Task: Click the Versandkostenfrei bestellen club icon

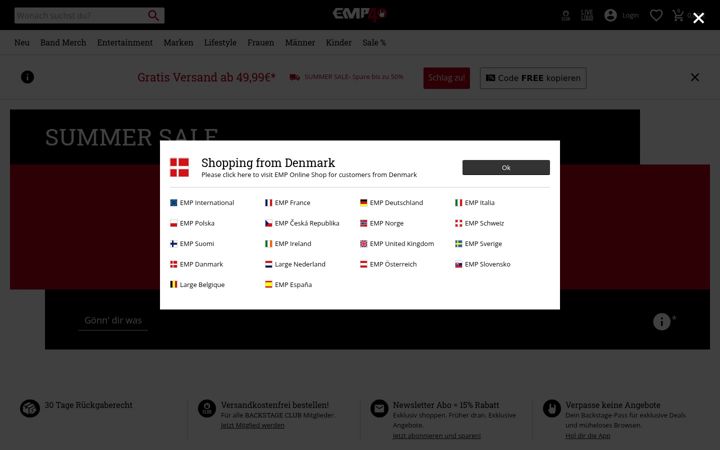Action: [x=207, y=408]
